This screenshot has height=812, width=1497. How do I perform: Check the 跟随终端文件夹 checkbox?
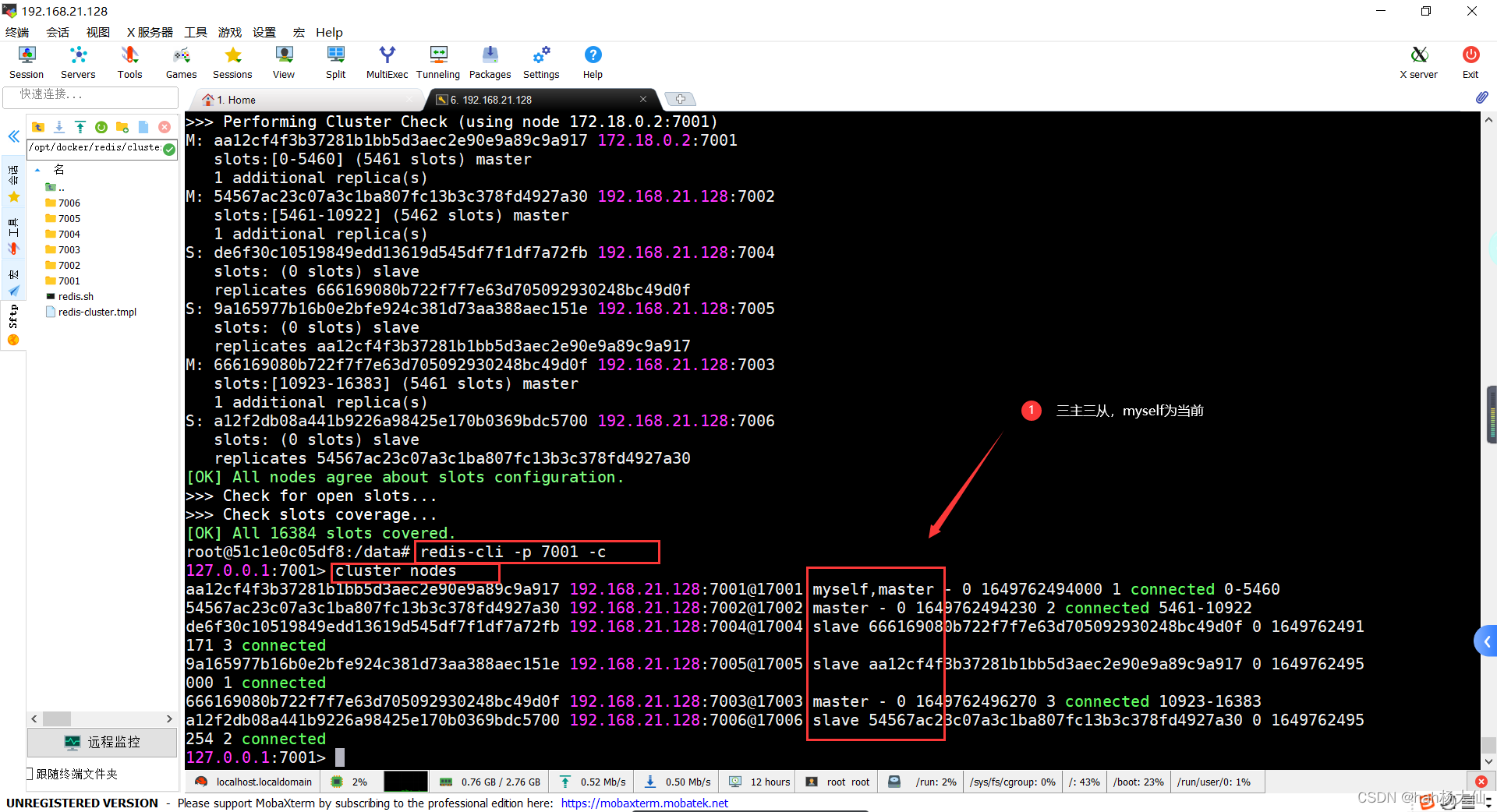pyautogui.click(x=29, y=774)
